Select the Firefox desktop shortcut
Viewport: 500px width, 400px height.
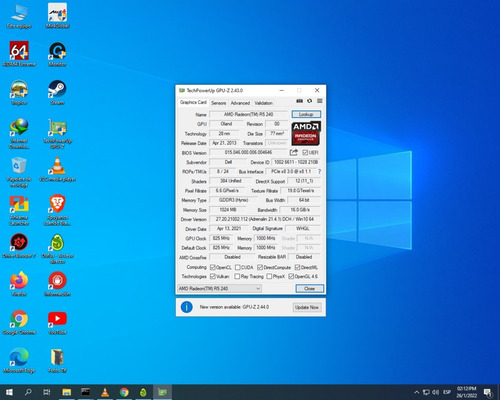click(19, 284)
